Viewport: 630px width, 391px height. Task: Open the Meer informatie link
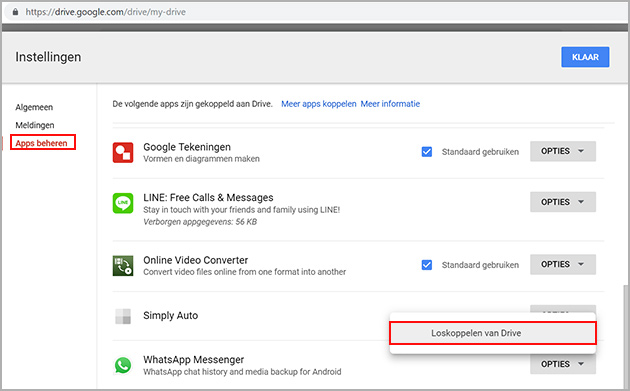(390, 104)
